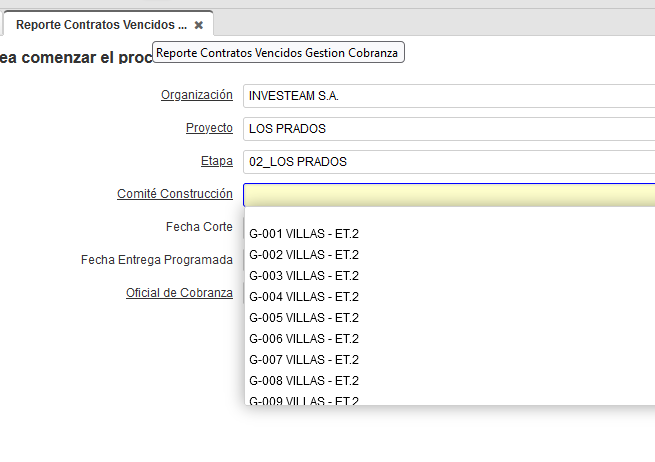Image resolution: width=655 pixels, height=462 pixels.
Task: Click the INVESTEAM S.A. organization field
Action: 448,96
